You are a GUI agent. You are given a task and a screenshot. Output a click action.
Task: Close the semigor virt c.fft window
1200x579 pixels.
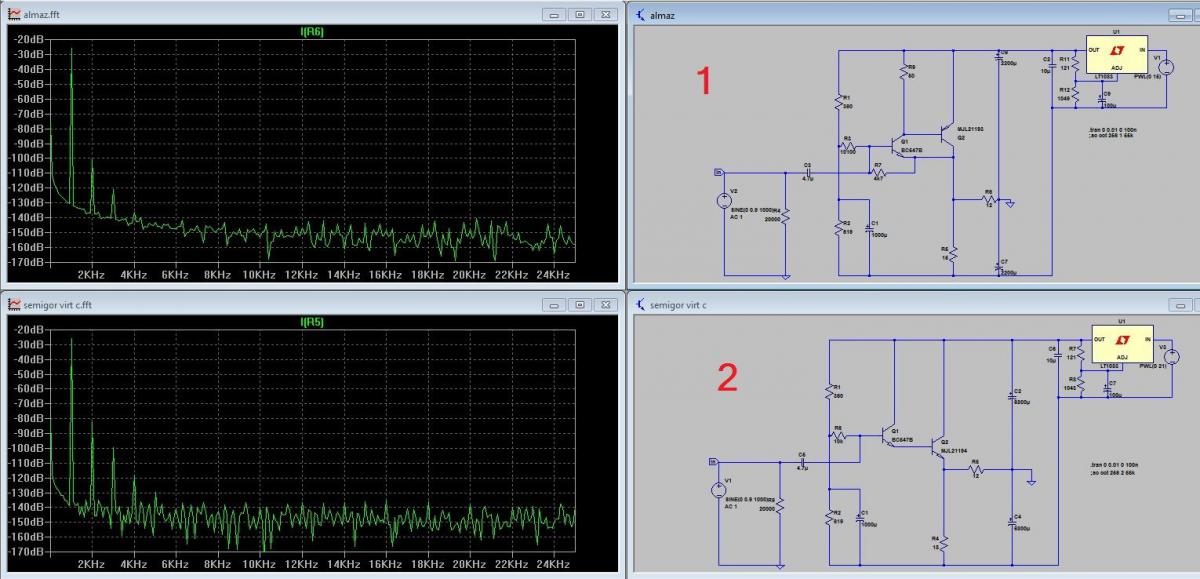pyautogui.click(x=605, y=305)
